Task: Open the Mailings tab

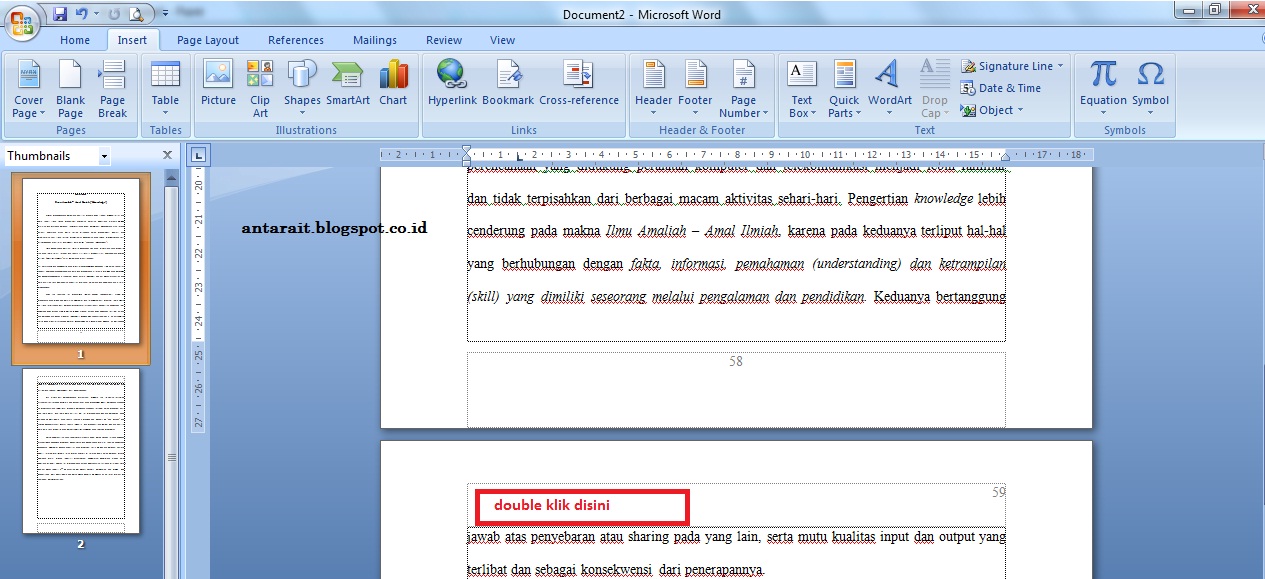Action: pos(374,40)
